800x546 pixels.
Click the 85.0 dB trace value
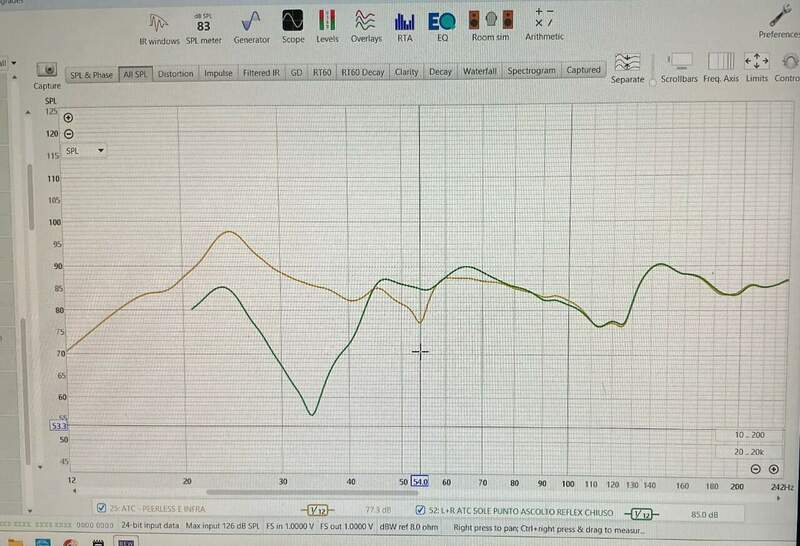coord(705,515)
